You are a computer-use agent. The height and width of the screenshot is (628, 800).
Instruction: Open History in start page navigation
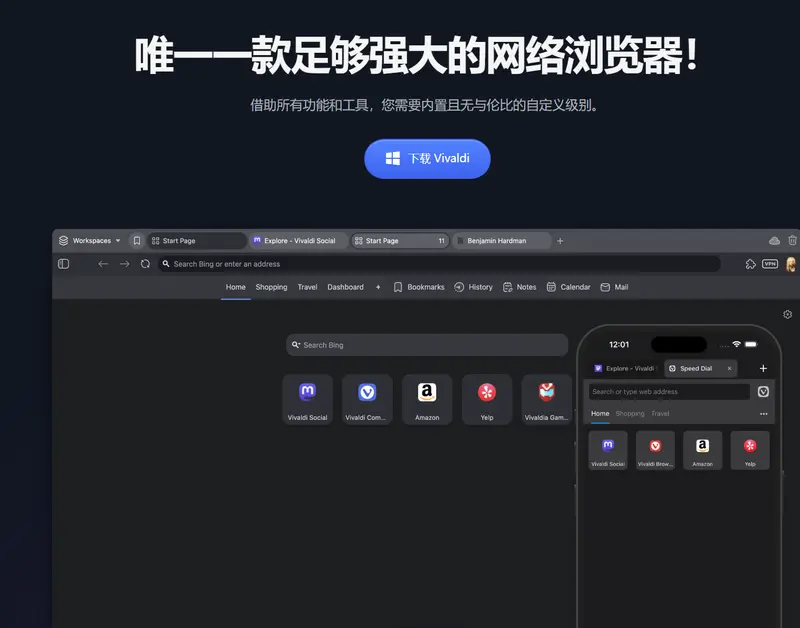pyautogui.click(x=473, y=287)
